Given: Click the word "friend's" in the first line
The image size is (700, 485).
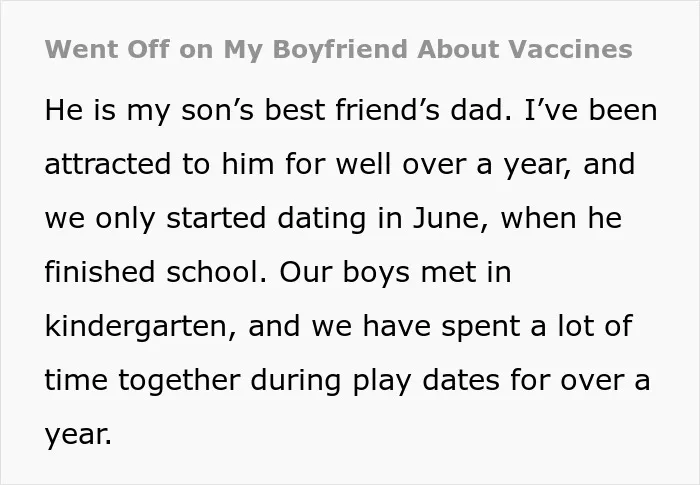Looking at the screenshot, I should point(388,110).
